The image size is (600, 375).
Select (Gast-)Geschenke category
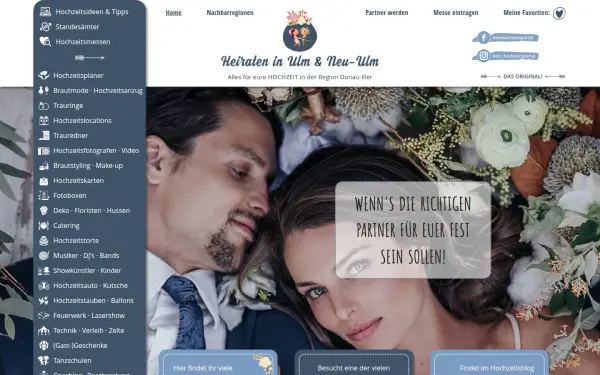(80, 345)
